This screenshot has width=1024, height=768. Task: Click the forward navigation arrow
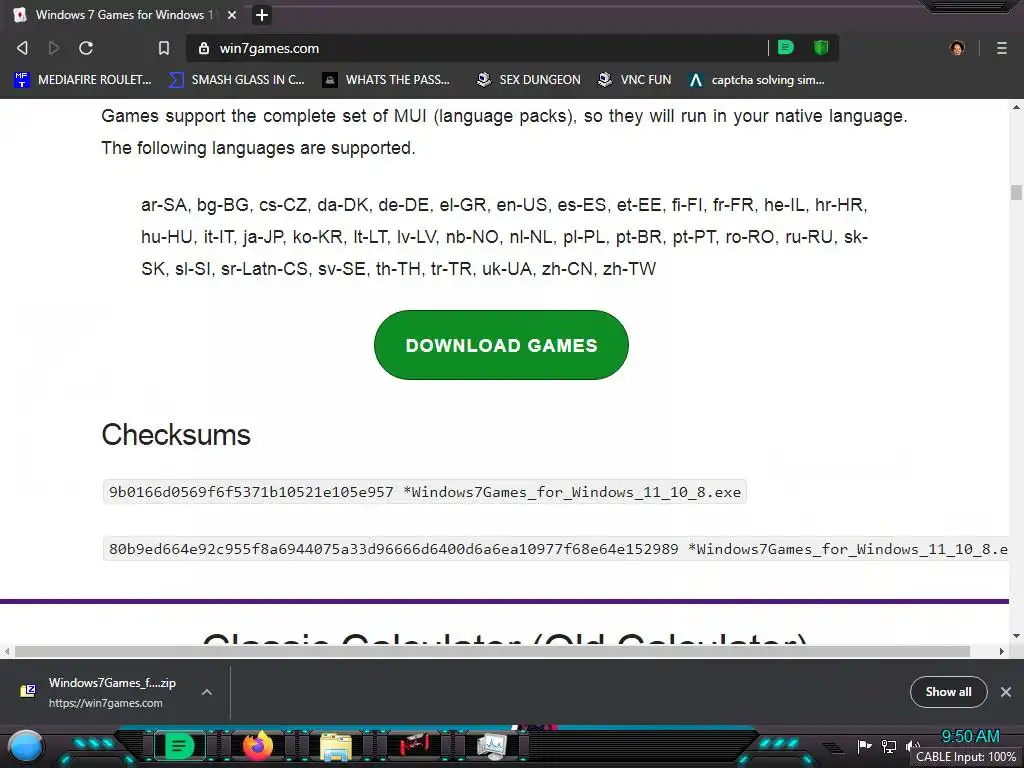(54, 48)
